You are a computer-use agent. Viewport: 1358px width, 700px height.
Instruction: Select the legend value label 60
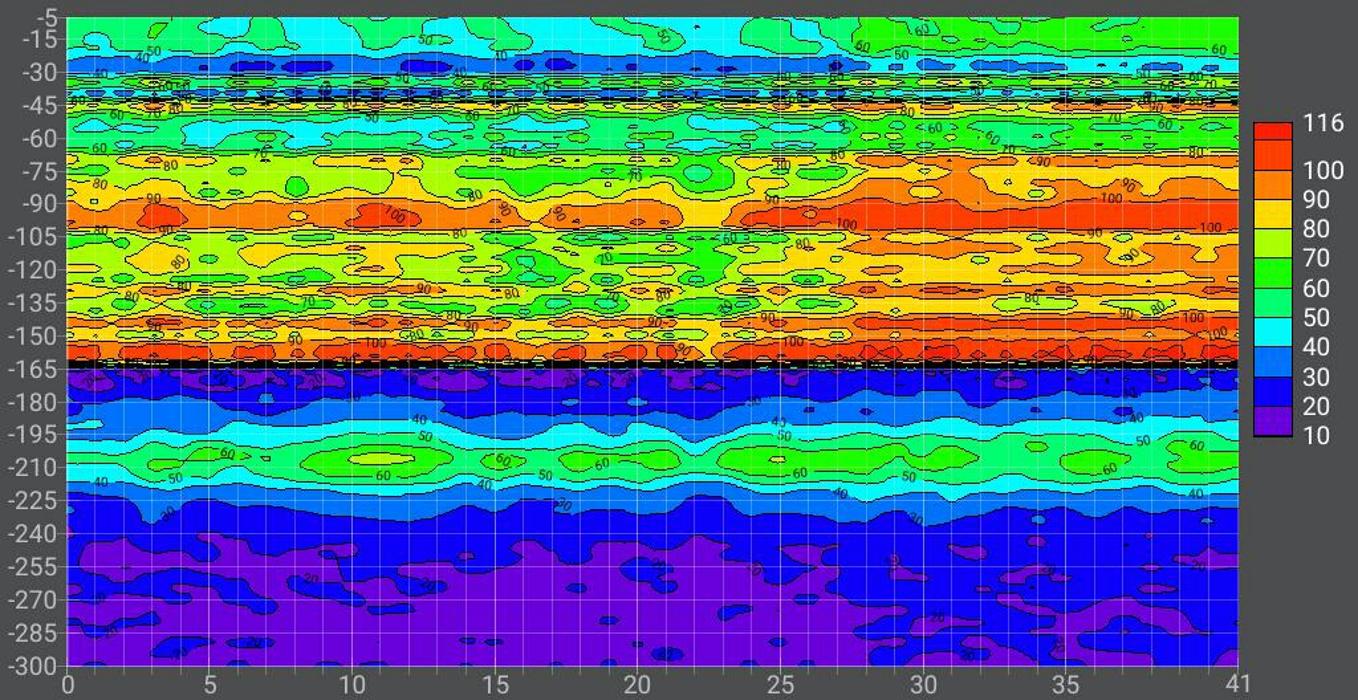(x=1315, y=288)
